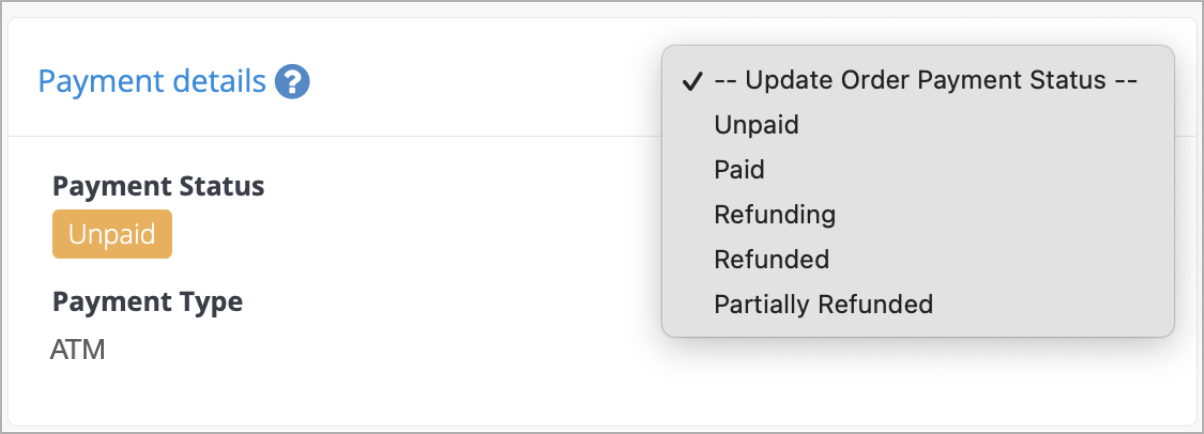Set payment status to Refunding

coord(917,214)
